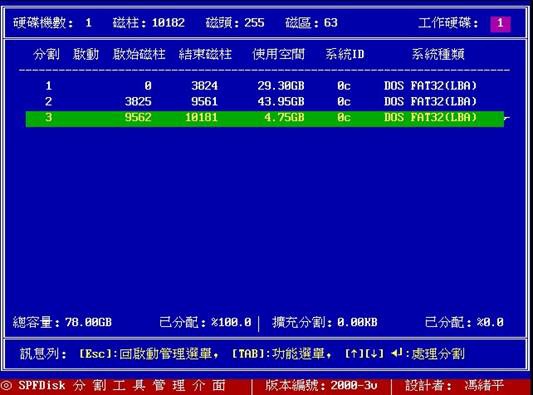This screenshot has width=533, height=395.
Task: Click the 結束磁柱 column header
Action: tap(205, 54)
